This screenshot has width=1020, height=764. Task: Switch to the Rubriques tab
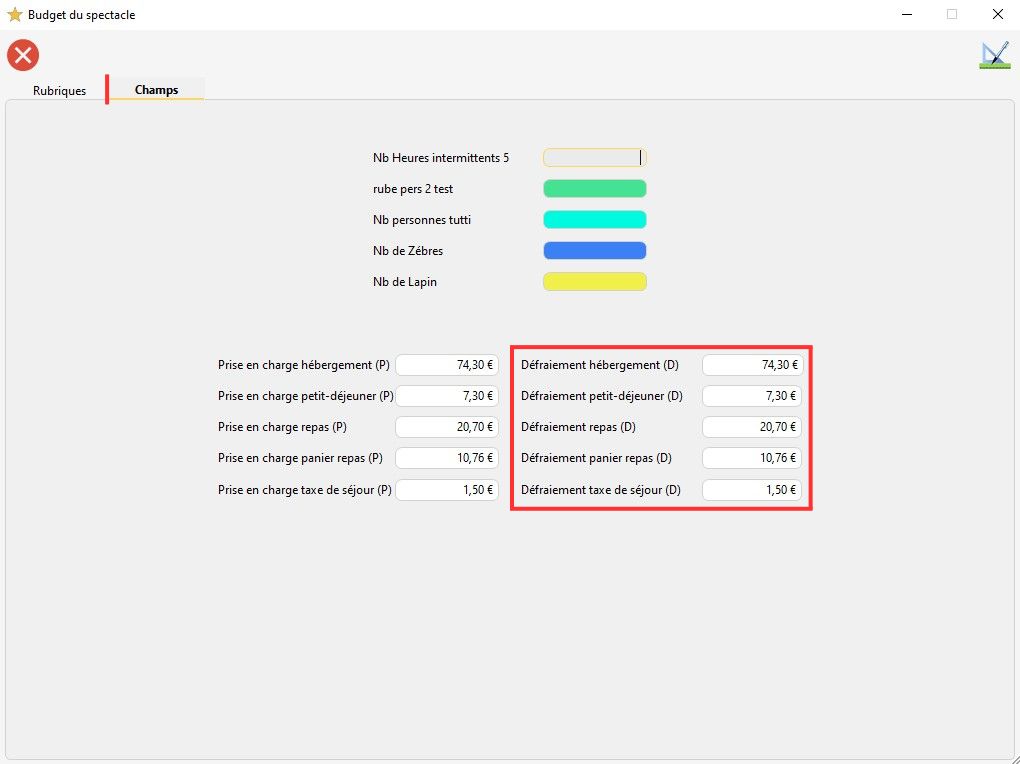(x=59, y=91)
